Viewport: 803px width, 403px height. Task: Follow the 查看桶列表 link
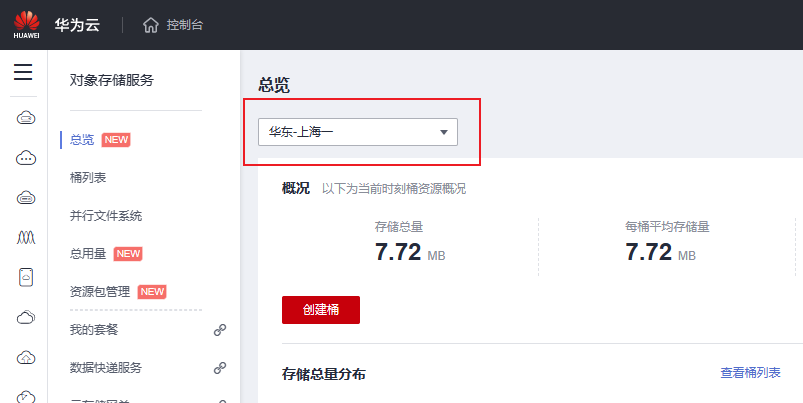click(750, 373)
